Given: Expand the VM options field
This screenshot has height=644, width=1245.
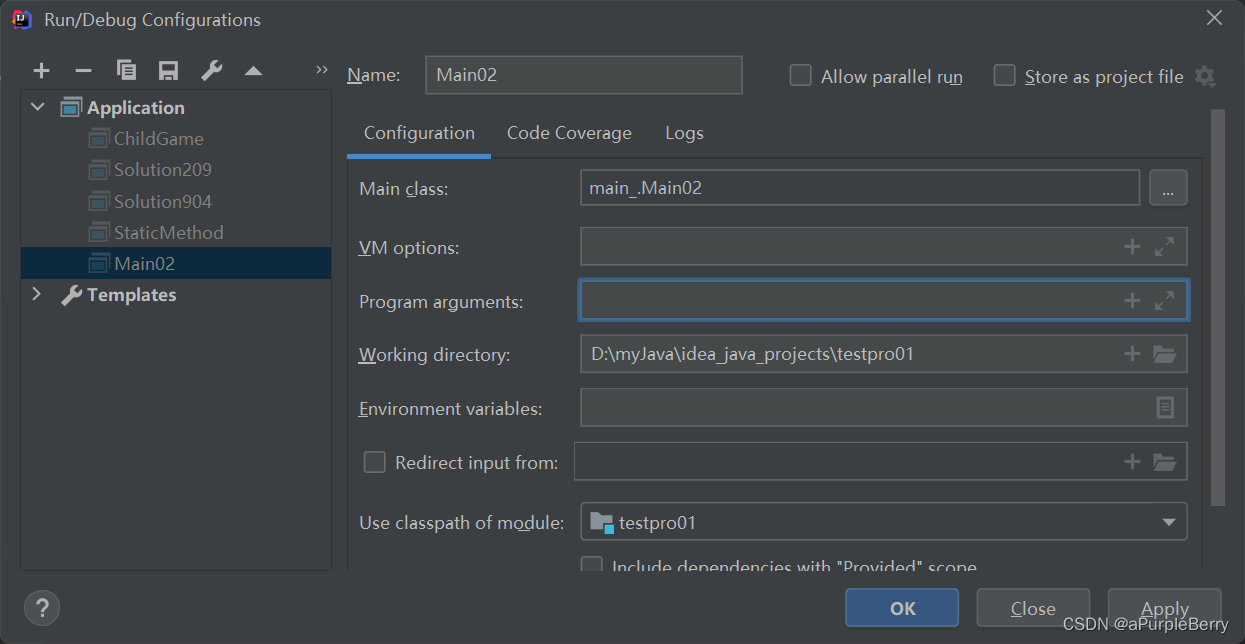Looking at the screenshot, I should coord(1164,247).
